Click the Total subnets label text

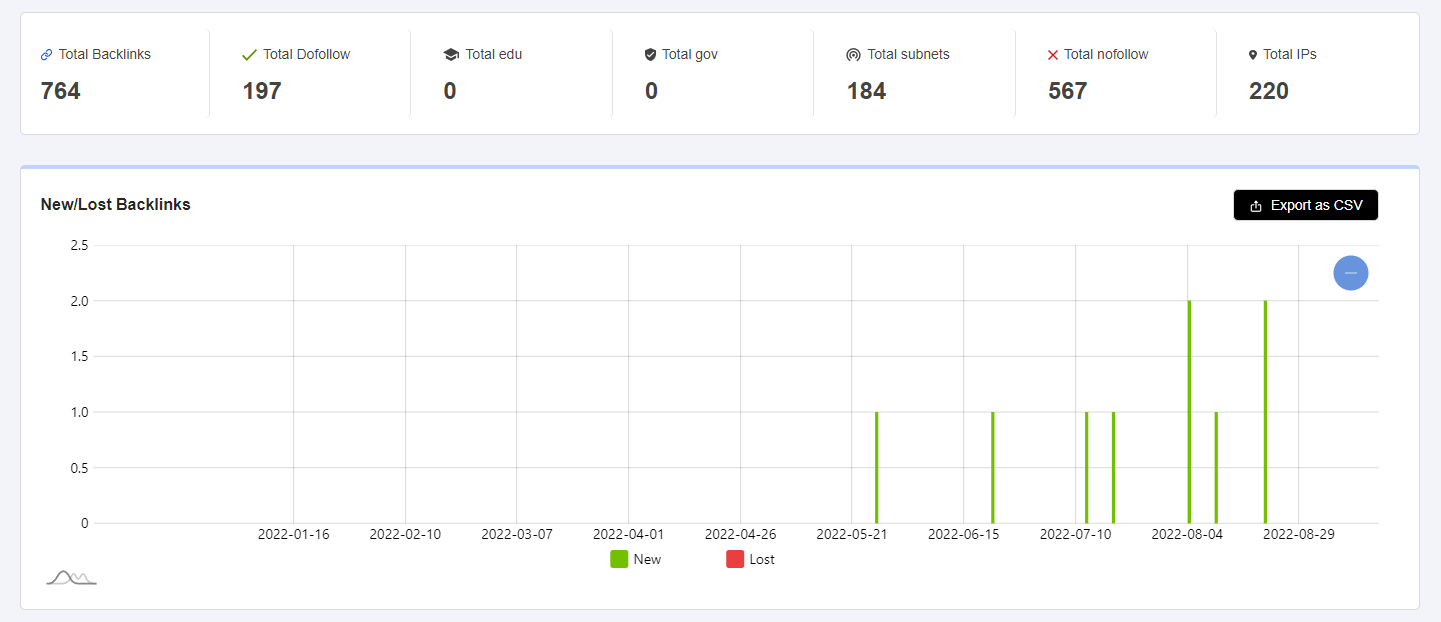click(x=909, y=55)
